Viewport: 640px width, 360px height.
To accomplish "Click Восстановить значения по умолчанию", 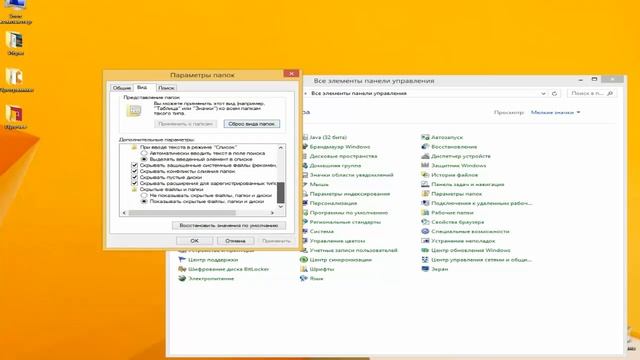I will pyautogui.click(x=229, y=225).
